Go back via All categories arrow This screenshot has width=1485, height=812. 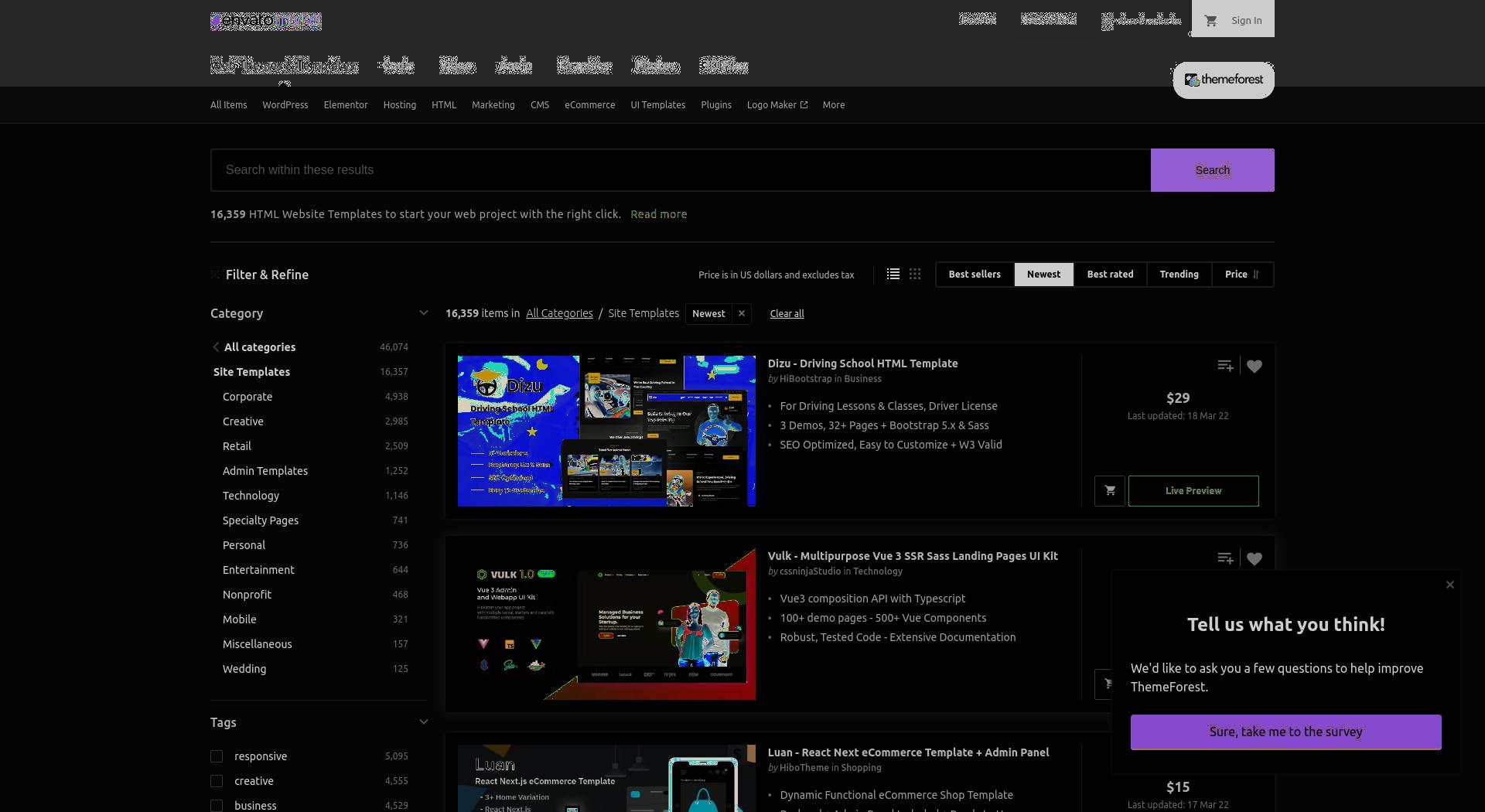click(216, 347)
